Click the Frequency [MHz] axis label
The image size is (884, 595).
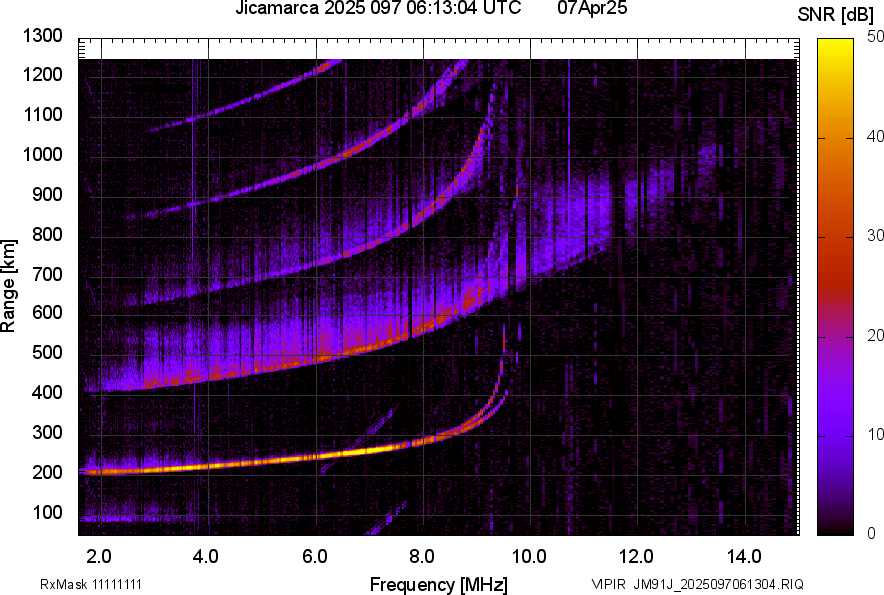click(439, 584)
